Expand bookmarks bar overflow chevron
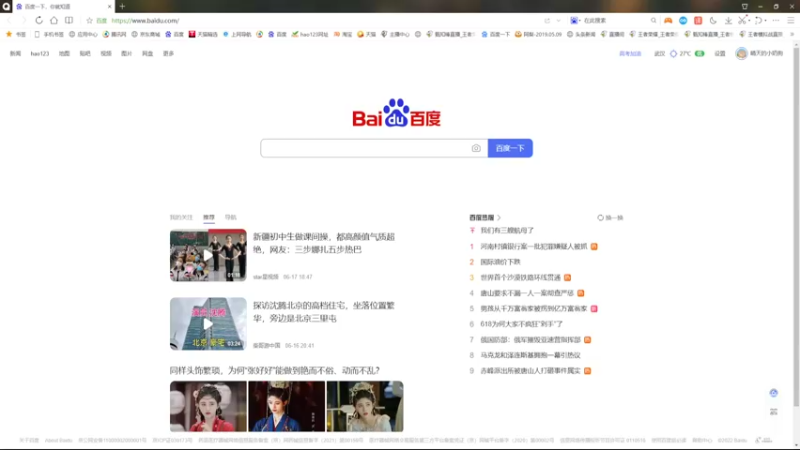 point(792,34)
